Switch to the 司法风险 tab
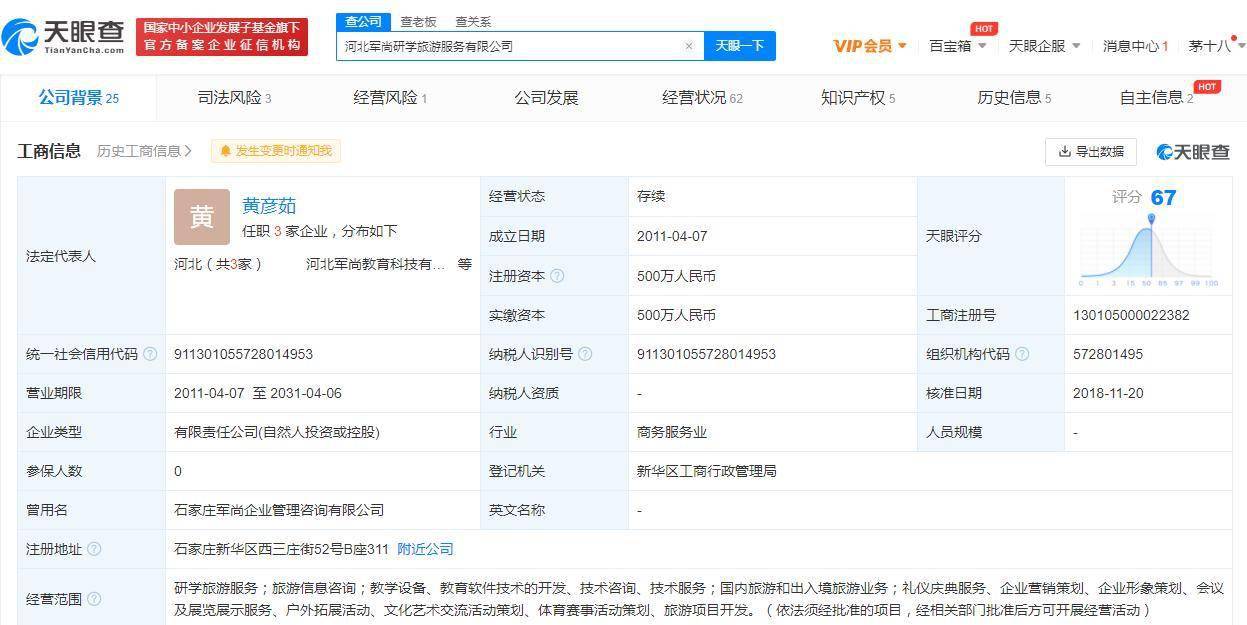The image size is (1247, 625). [x=234, y=98]
